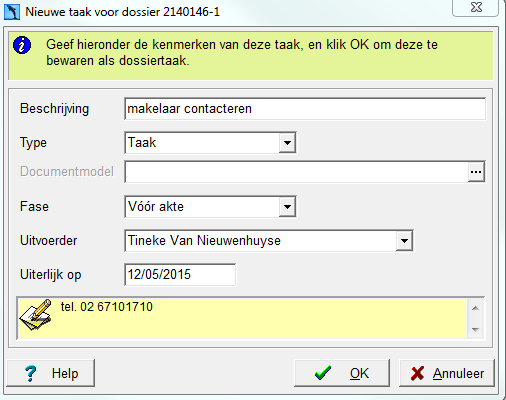The height and width of the screenshot is (400, 506).
Task: Click the red X icon on Annuleer
Action: pos(417,373)
